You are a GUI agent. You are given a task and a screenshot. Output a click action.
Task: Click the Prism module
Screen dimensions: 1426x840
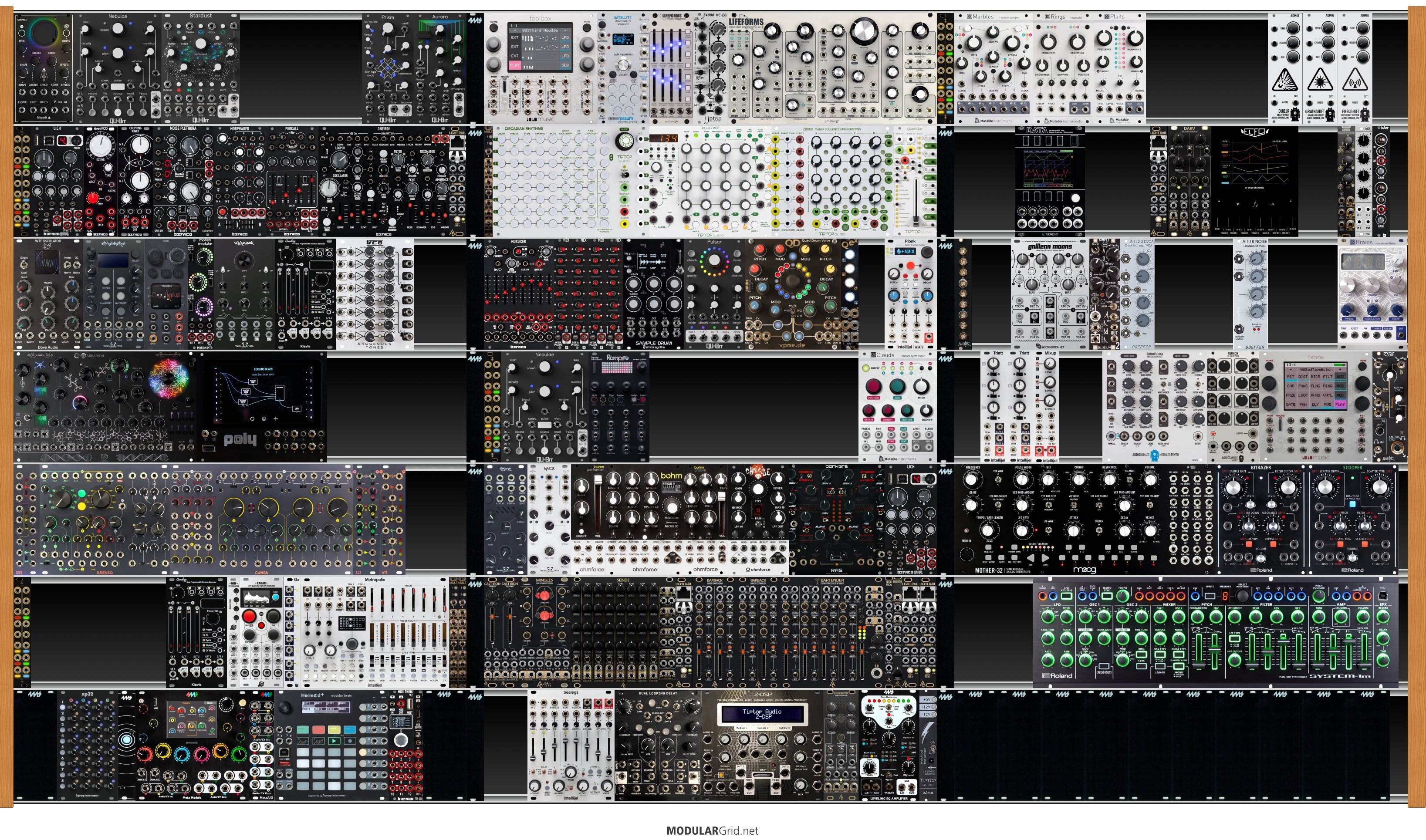click(x=388, y=68)
